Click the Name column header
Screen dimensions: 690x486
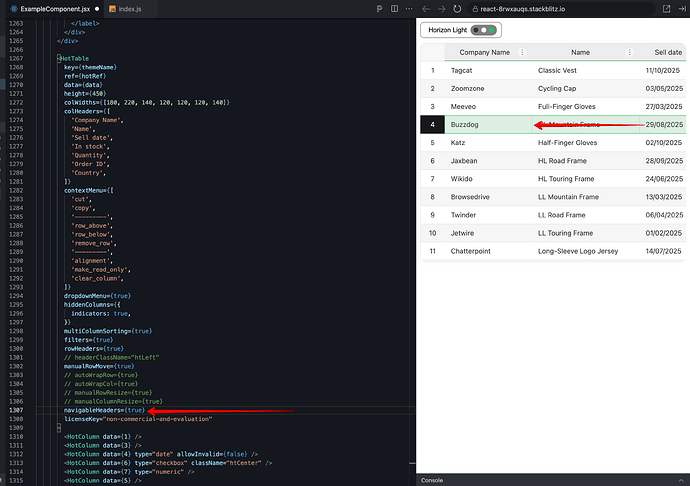[x=580, y=52]
